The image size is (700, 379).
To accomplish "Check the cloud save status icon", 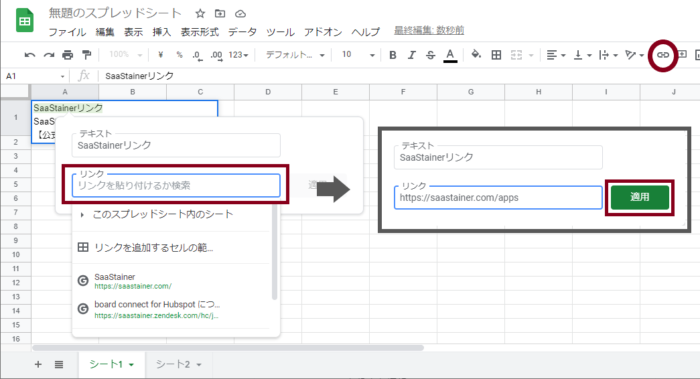I will [x=240, y=14].
